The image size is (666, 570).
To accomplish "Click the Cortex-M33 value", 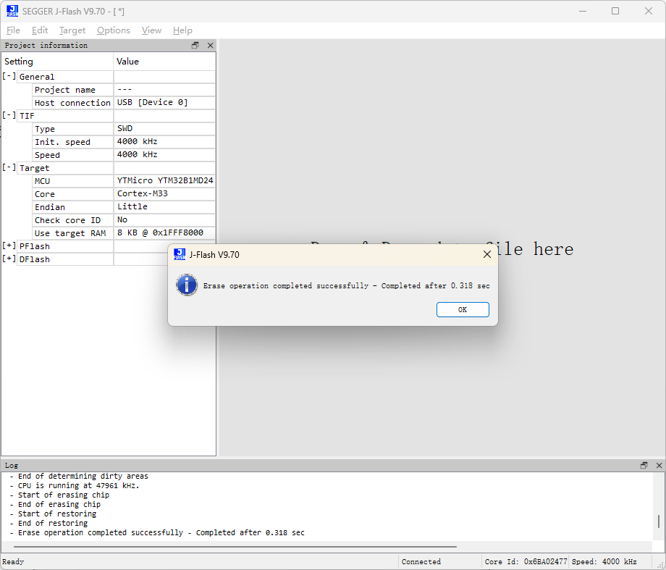I will coord(164,194).
